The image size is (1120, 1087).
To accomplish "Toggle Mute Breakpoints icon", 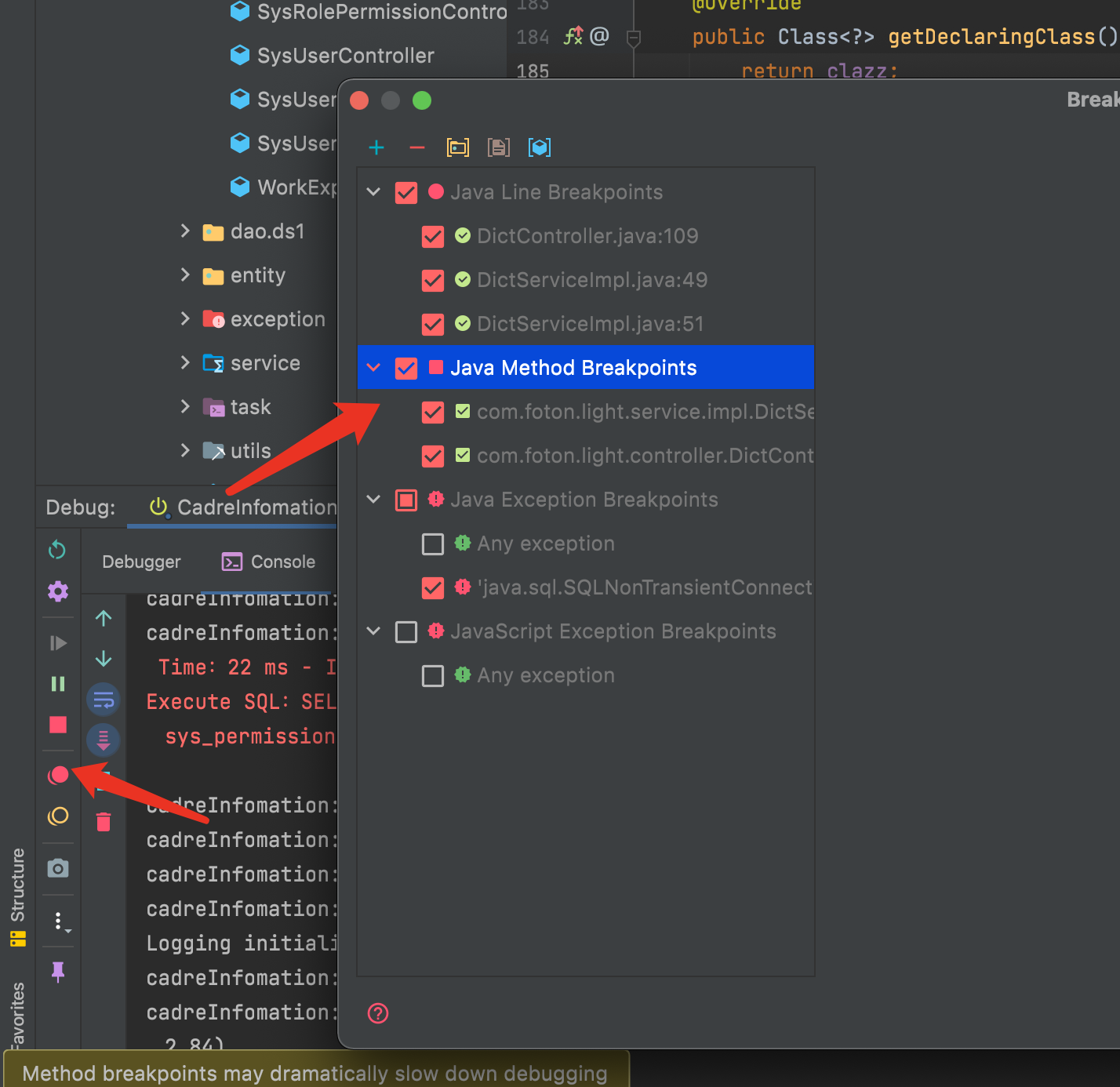I will point(58,816).
